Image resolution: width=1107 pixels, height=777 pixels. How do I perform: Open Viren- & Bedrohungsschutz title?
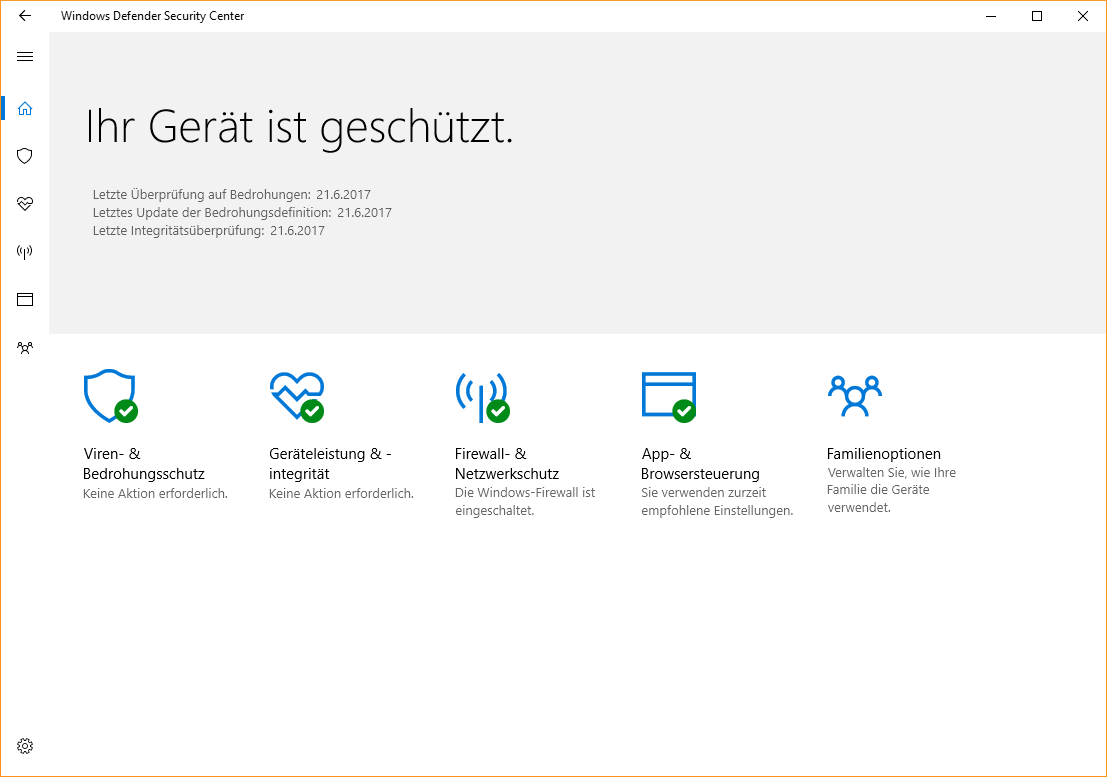(x=144, y=464)
